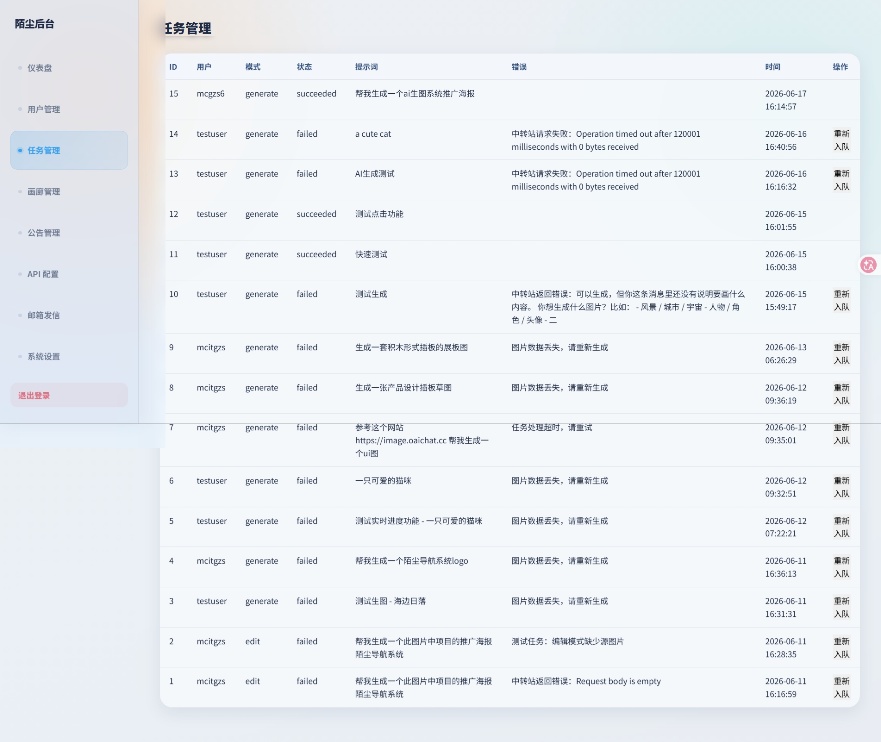Click the ID column header

coord(173,67)
